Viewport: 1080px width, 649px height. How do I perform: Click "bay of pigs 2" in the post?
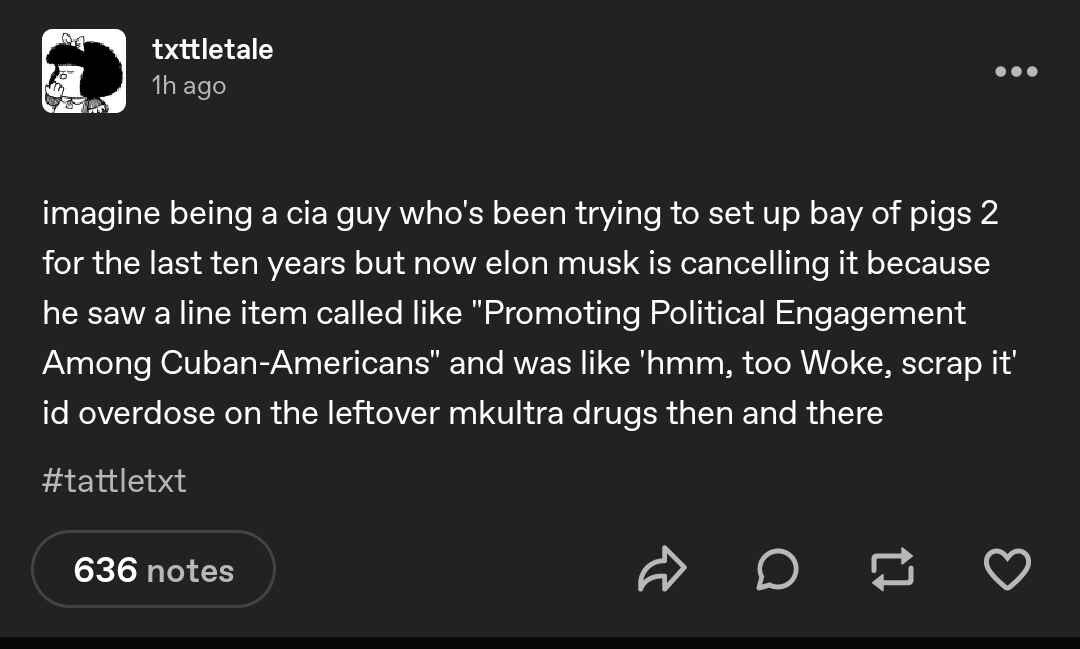coord(903,214)
